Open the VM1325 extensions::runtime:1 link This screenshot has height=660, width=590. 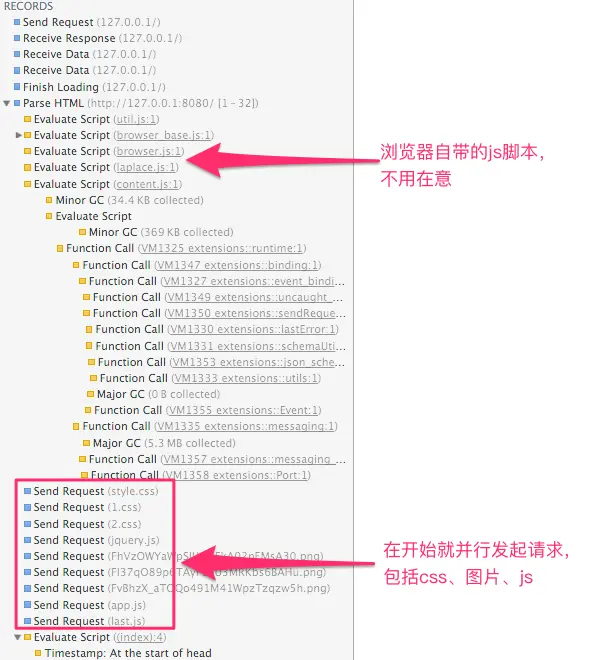[x=222, y=248]
